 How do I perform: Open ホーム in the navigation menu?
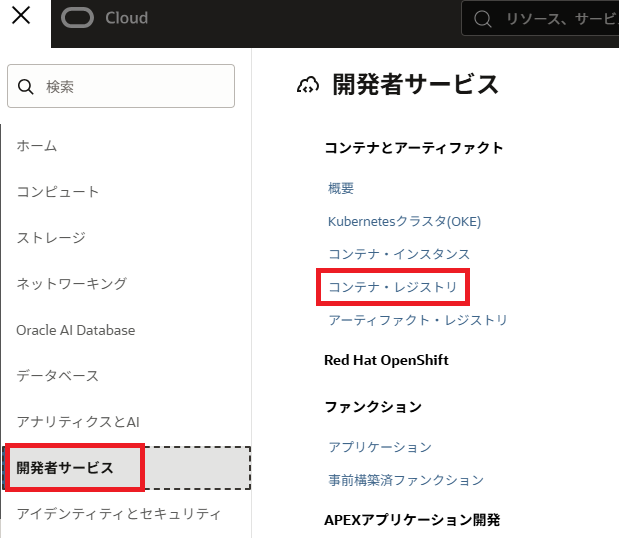pos(37,146)
